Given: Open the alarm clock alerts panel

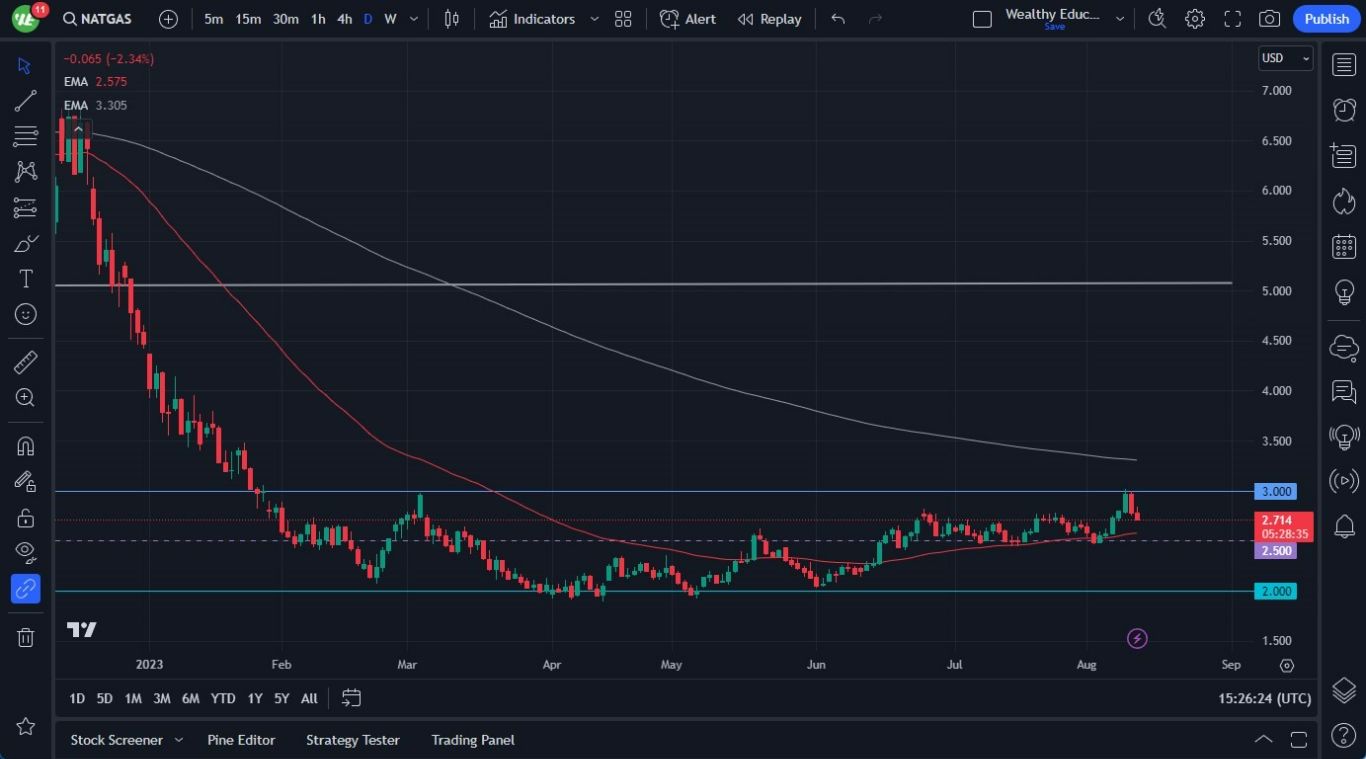Looking at the screenshot, I should tap(1344, 110).
